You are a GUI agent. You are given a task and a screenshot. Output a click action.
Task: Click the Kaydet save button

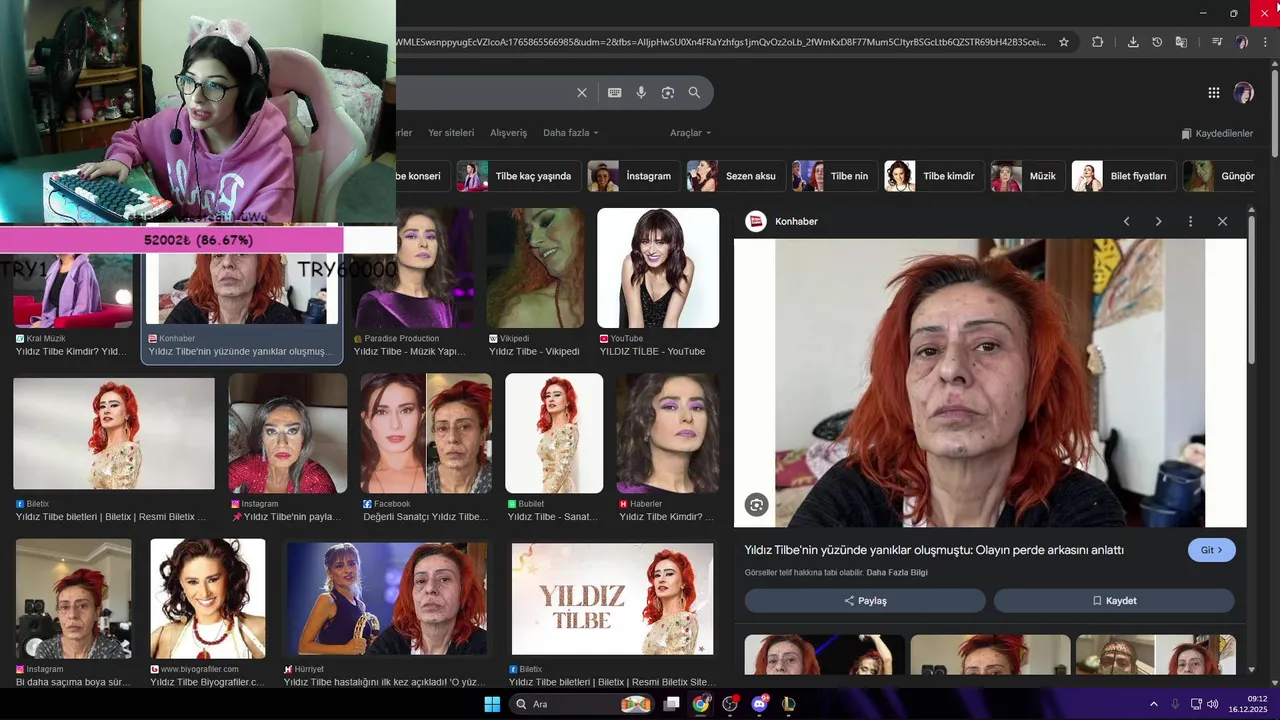pyautogui.click(x=1114, y=601)
